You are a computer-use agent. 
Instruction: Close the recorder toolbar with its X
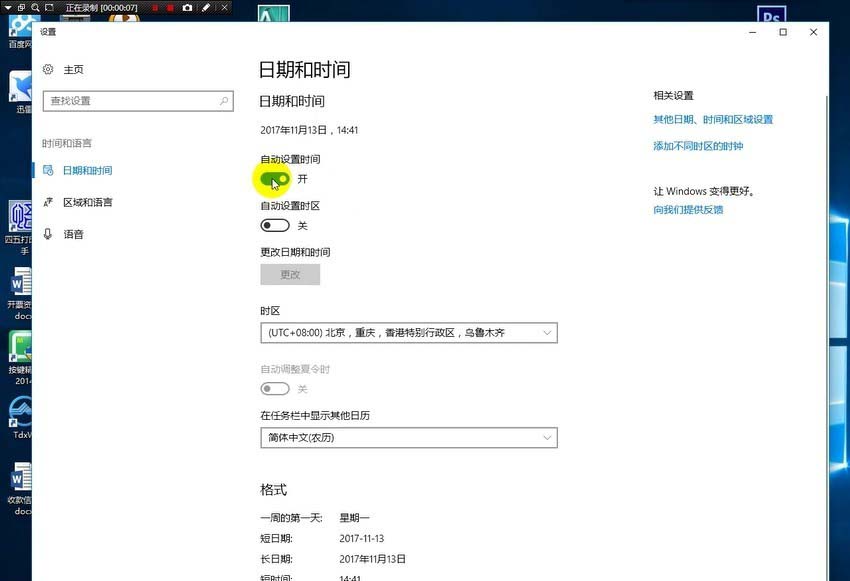[x=224, y=8]
